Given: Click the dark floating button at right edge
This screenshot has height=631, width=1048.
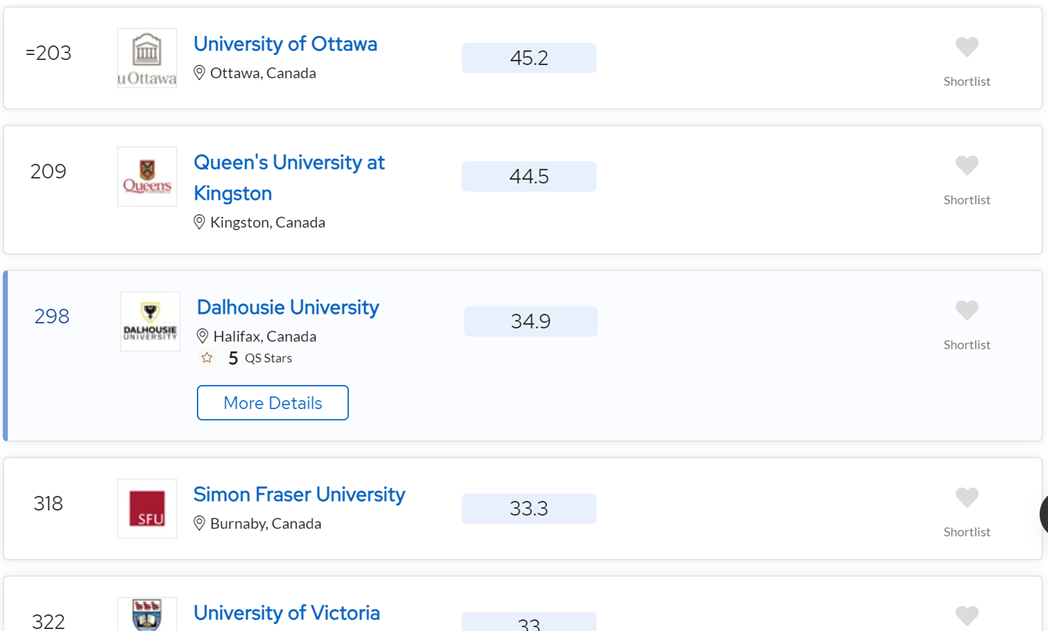Looking at the screenshot, I should 1044,515.
